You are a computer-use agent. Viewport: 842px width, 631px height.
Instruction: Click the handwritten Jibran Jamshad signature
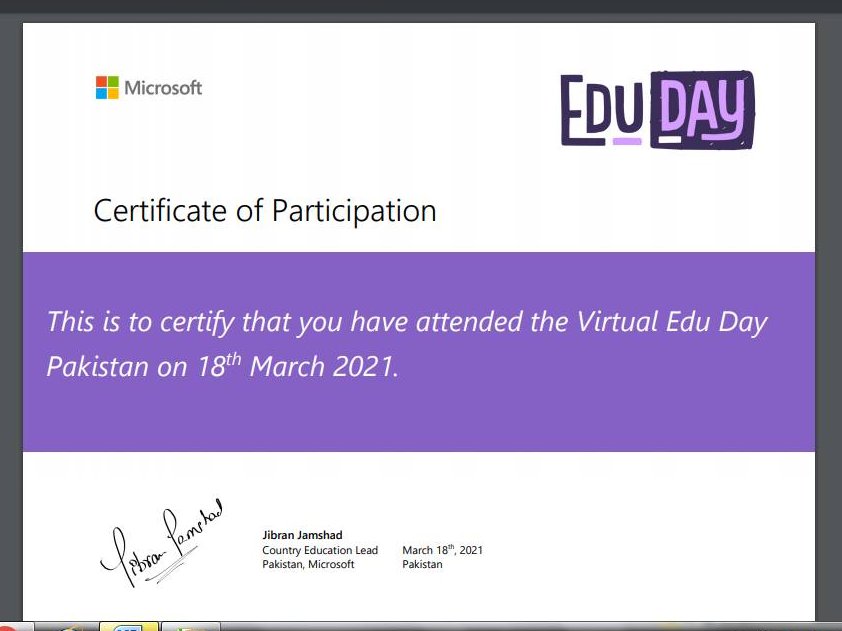(162, 543)
